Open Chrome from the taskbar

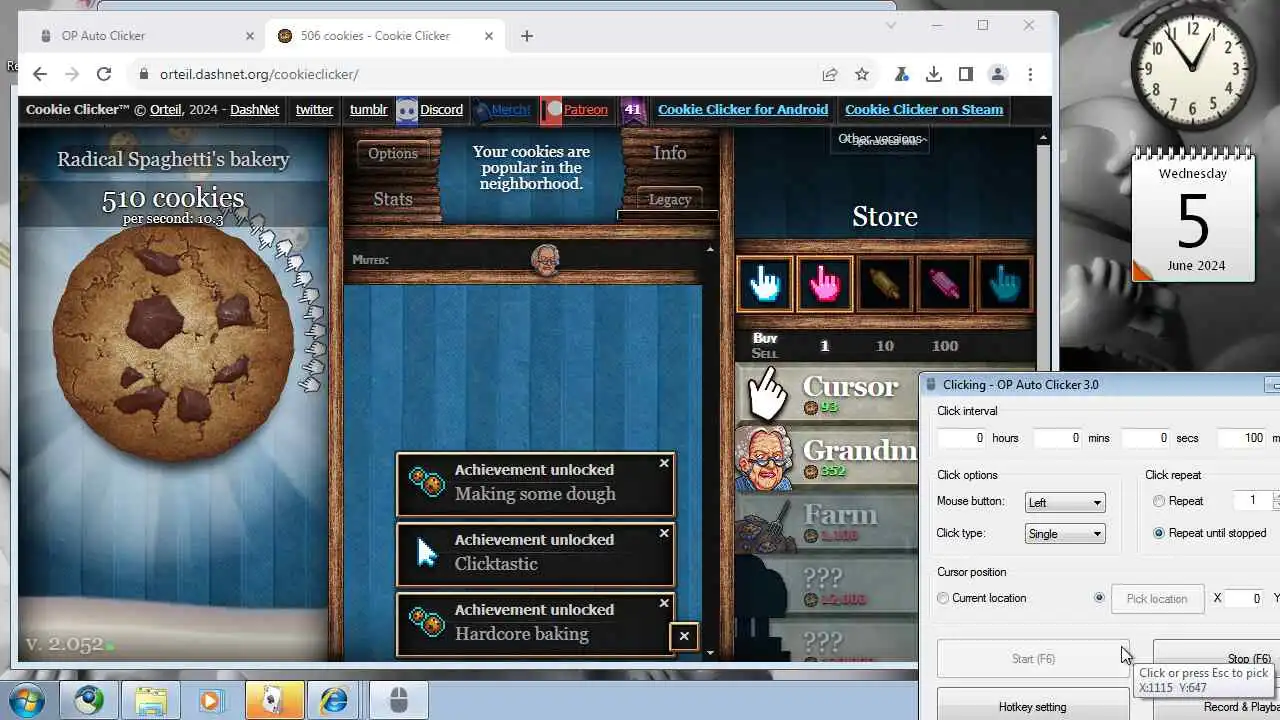88,700
